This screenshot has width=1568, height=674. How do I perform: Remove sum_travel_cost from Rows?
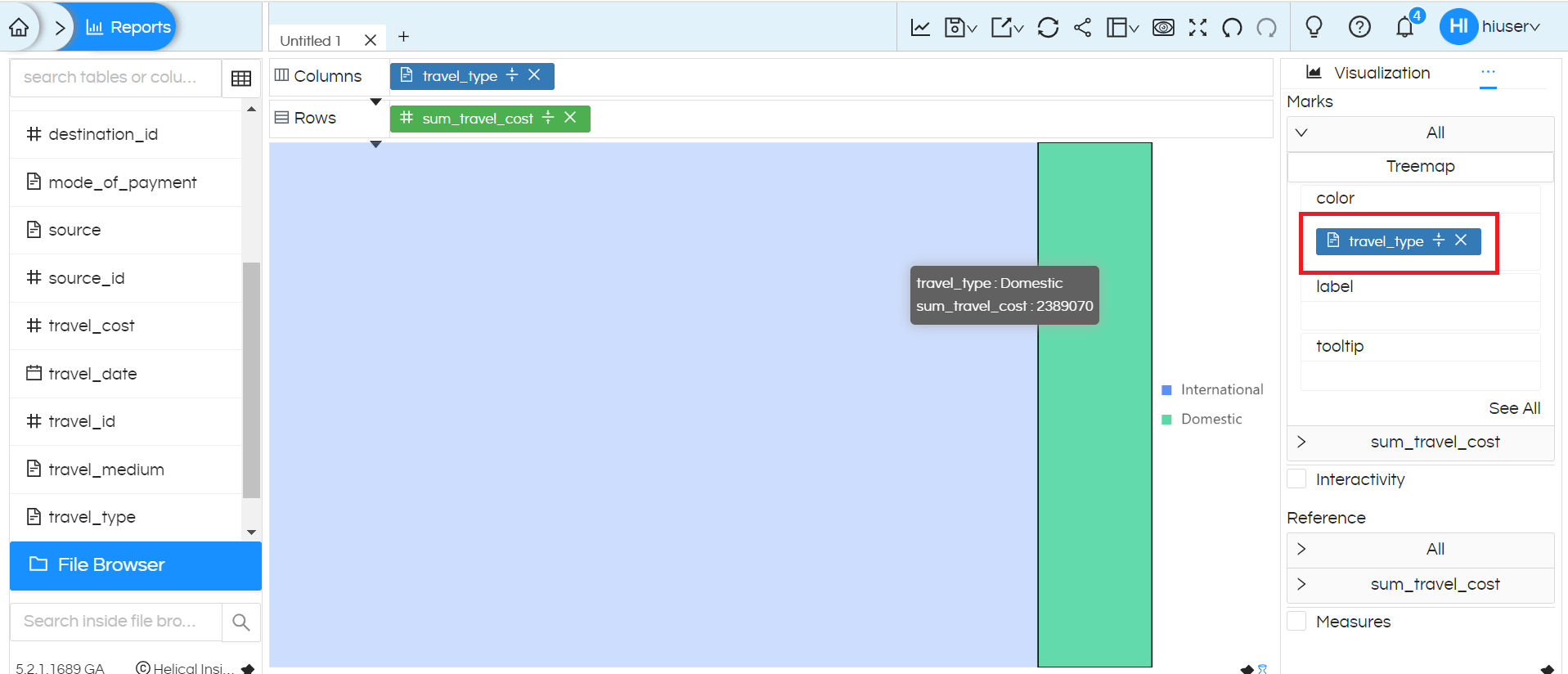tap(570, 117)
